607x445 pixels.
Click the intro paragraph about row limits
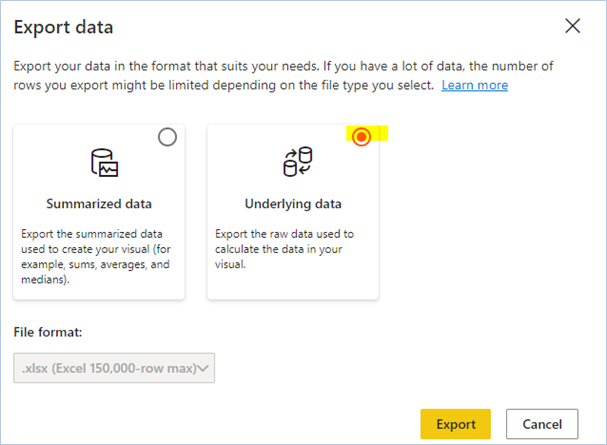point(283,75)
